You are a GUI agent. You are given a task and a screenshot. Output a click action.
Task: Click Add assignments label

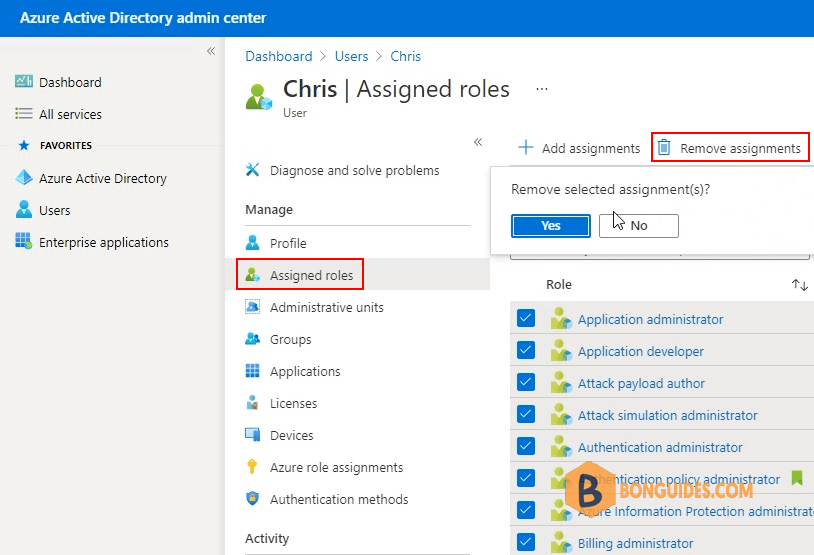[x=591, y=148]
